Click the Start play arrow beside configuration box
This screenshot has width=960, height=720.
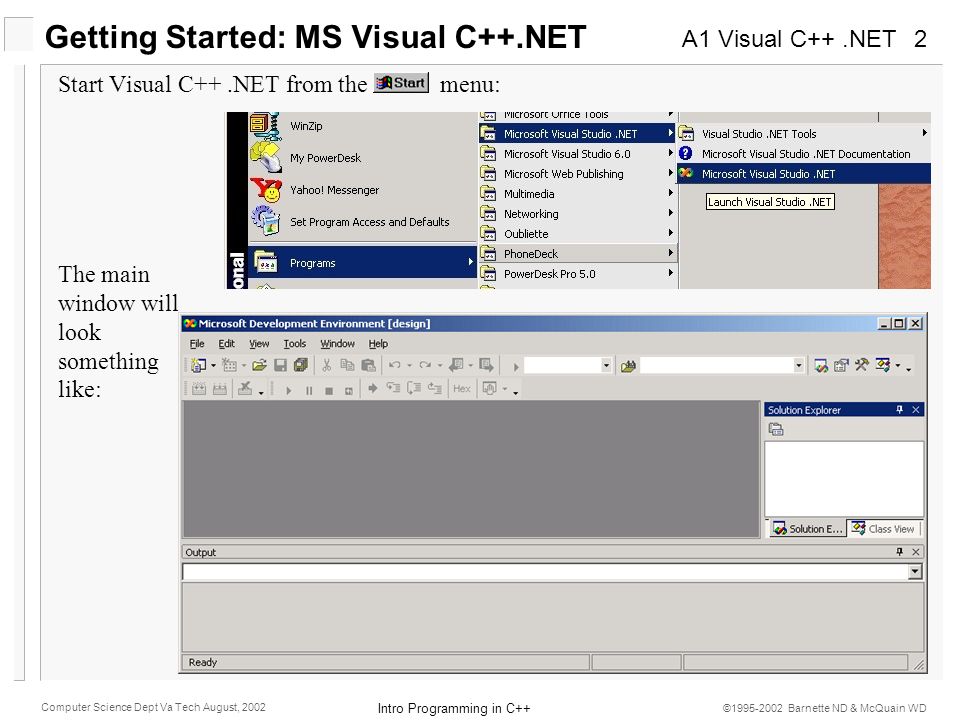pyautogui.click(x=516, y=367)
